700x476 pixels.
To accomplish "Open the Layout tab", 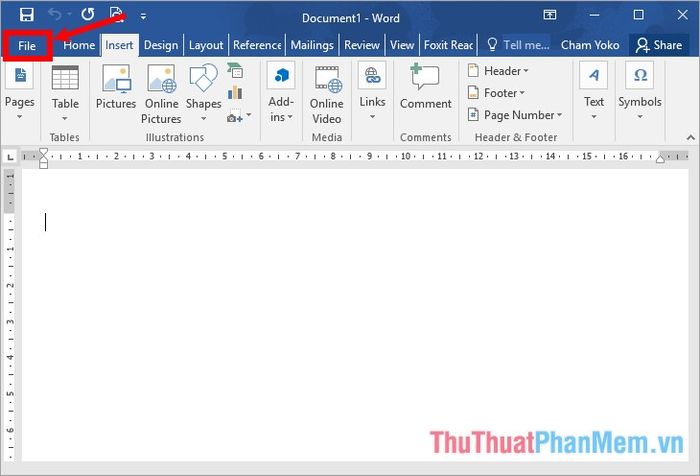I will (206, 45).
